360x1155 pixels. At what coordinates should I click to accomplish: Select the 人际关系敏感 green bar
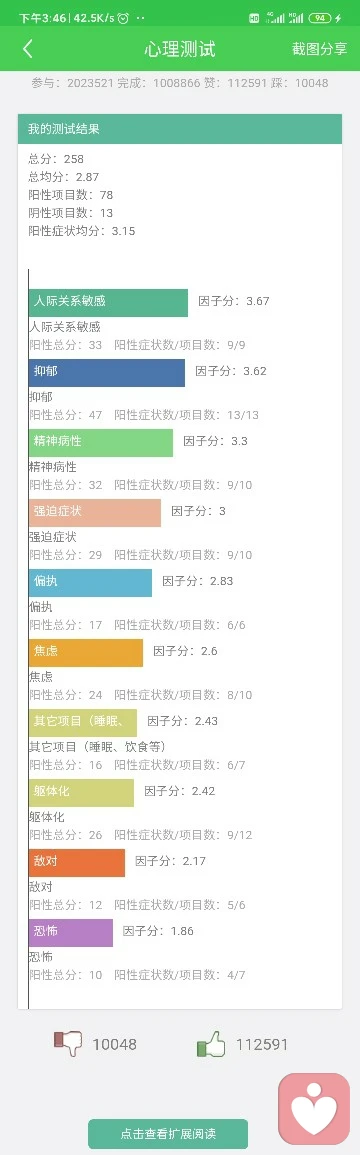pyautogui.click(x=108, y=302)
